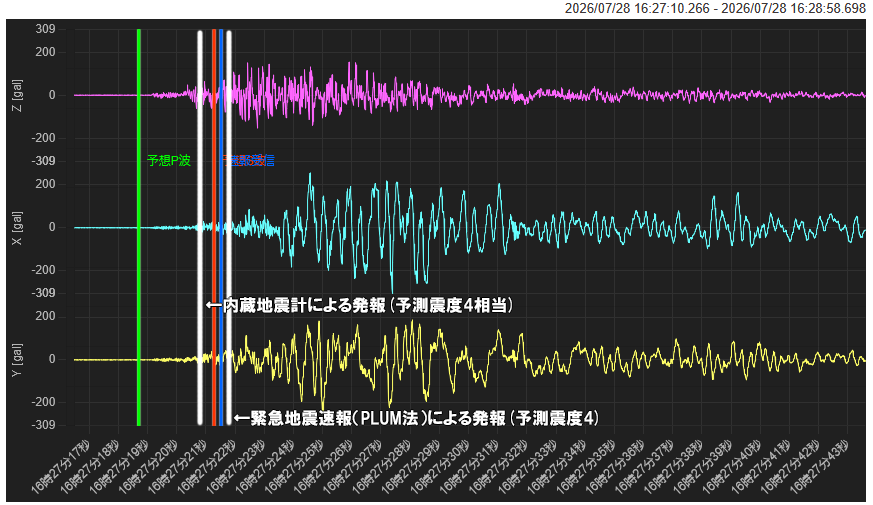This screenshot has width=873, height=505.
Task: Click the 16時27分29秒 time tick label
Action: pos(410,467)
